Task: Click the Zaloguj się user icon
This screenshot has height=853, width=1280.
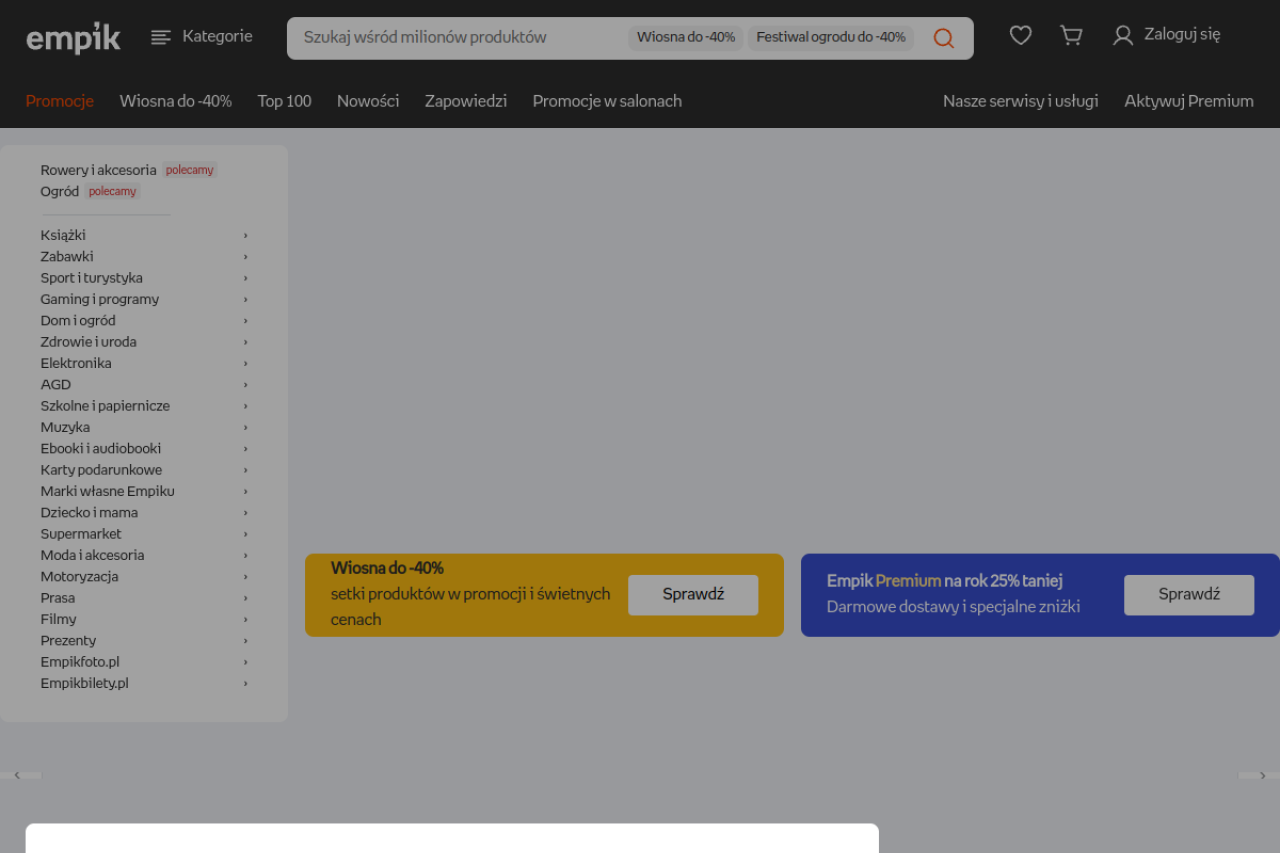Action: click(1123, 36)
